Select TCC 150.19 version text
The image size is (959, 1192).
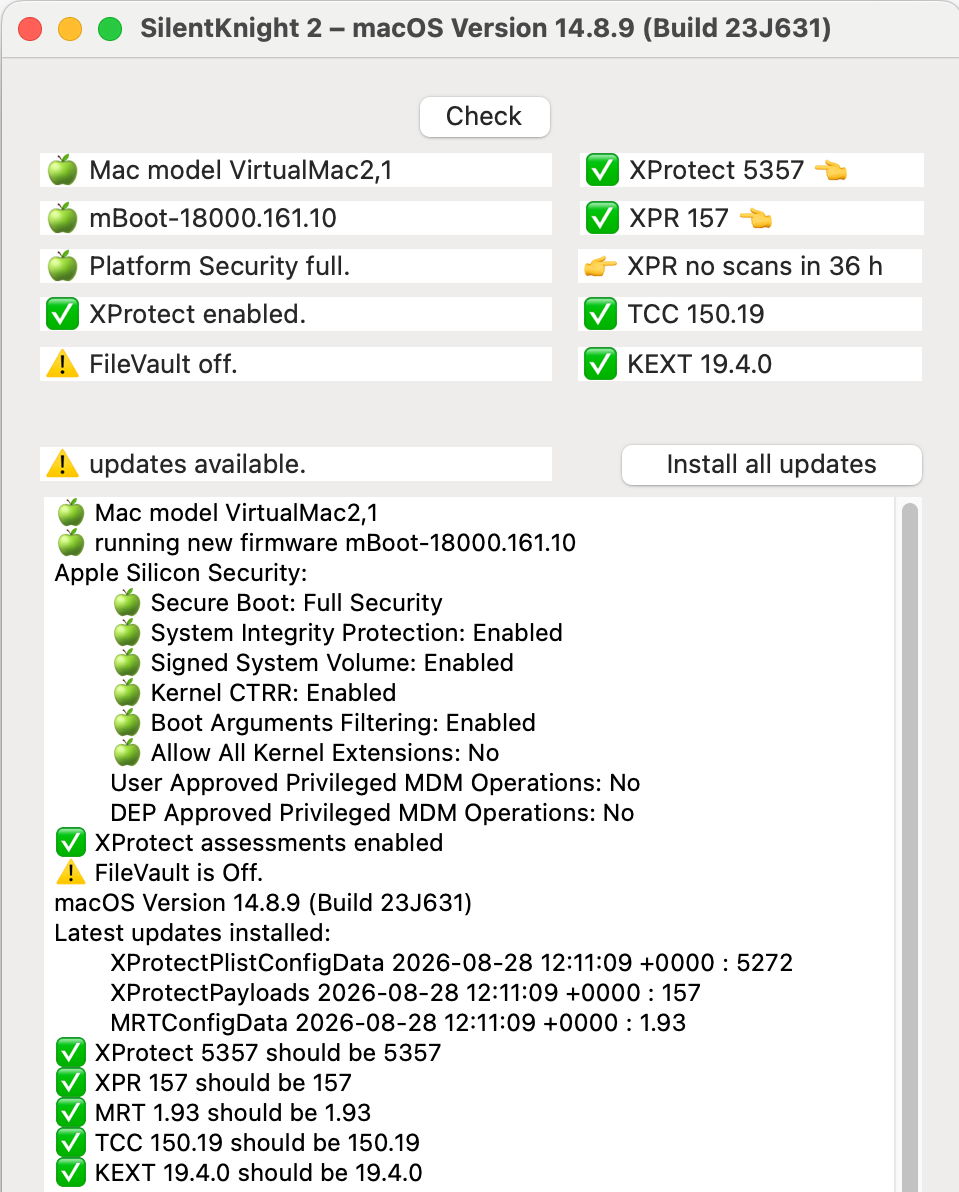click(x=695, y=314)
